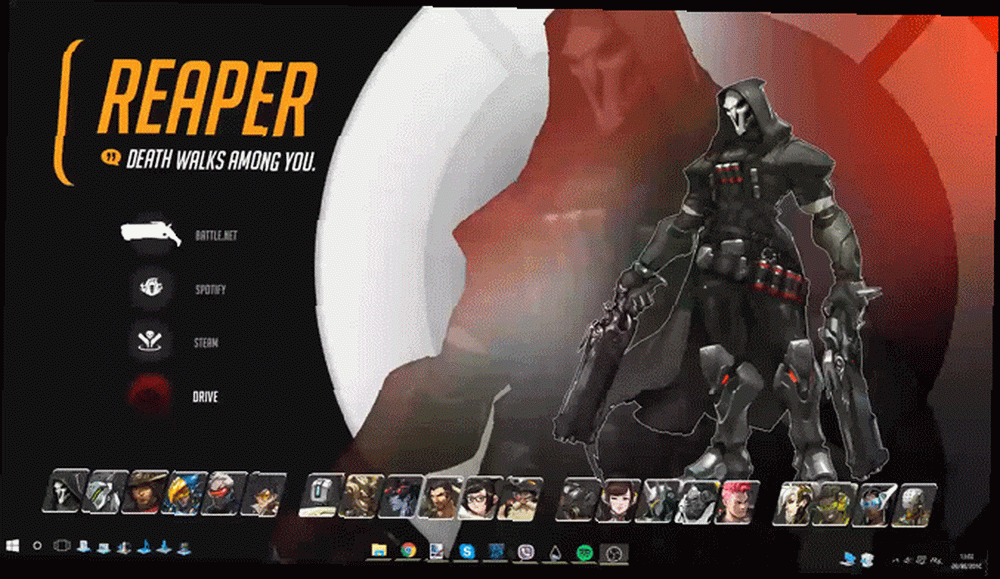Image resolution: width=1000 pixels, height=579 pixels.
Task: Choose the Hanzo hero portrait
Action: (x=439, y=495)
